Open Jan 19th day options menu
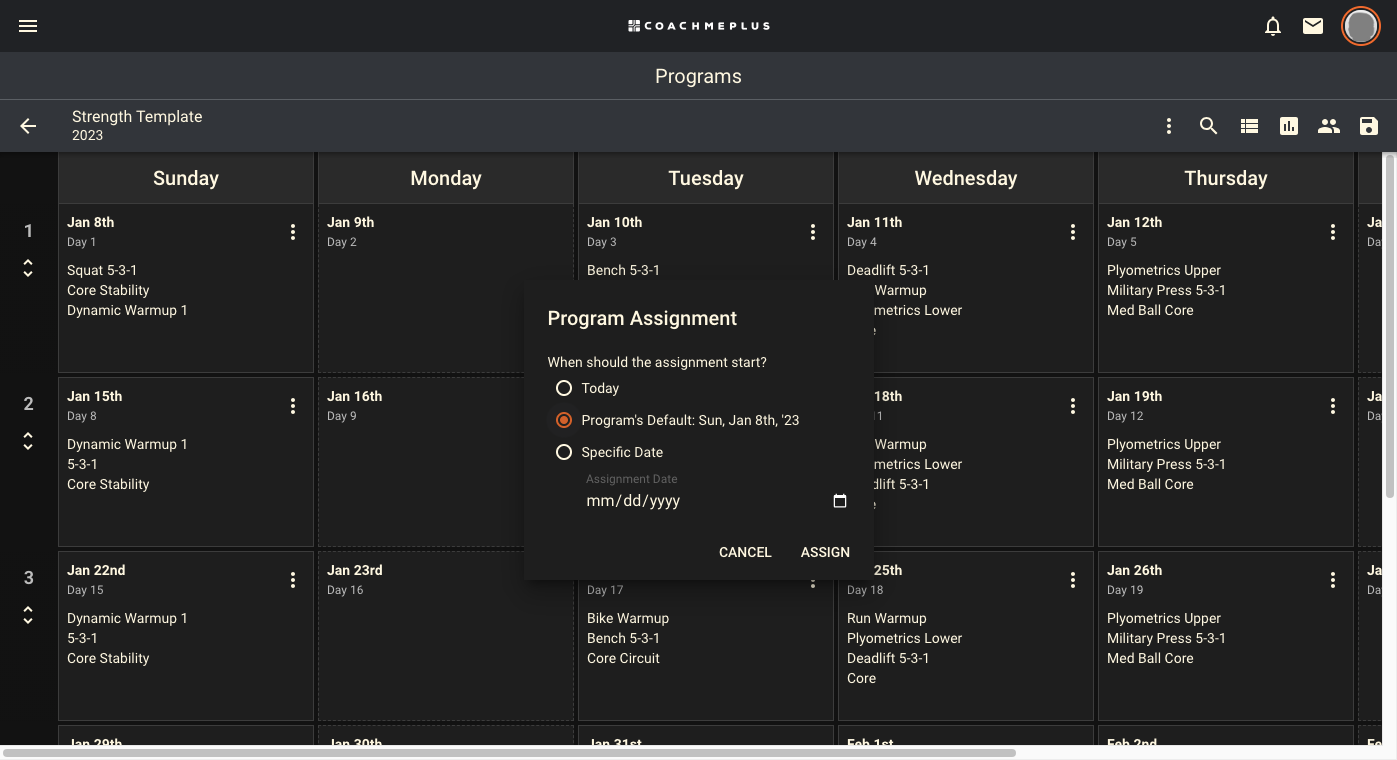Screen dimensions: 1397x760 (1333, 406)
